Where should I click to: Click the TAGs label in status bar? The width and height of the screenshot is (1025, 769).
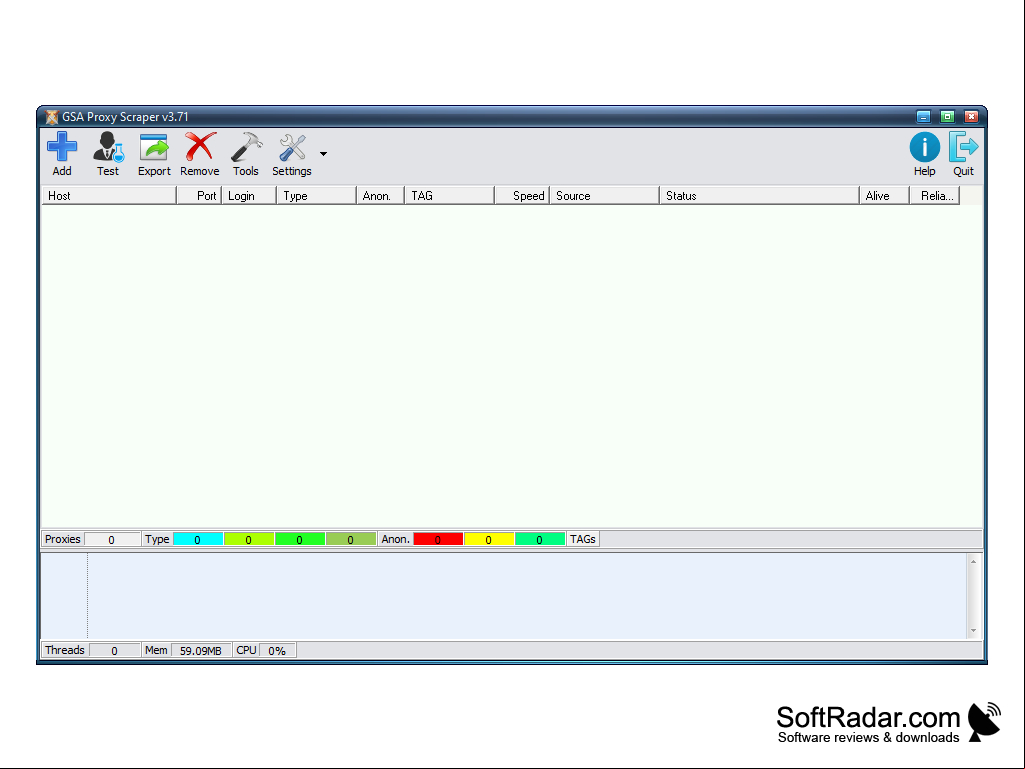[x=582, y=539]
